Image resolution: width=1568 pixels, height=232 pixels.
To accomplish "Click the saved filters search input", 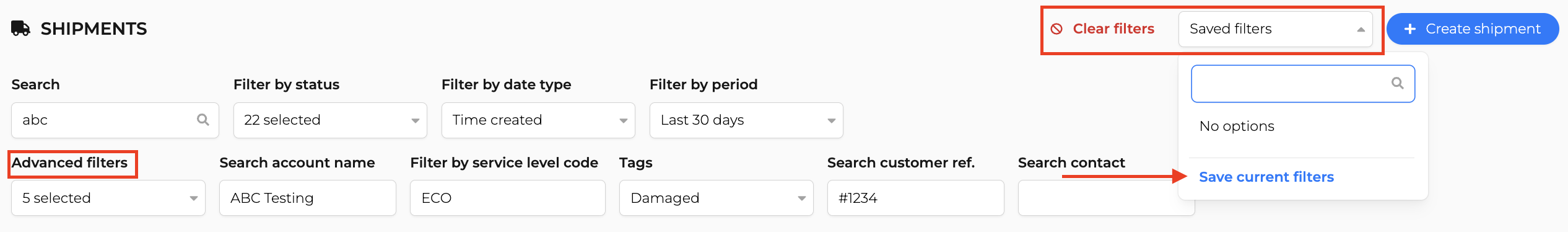I will click(1303, 84).
